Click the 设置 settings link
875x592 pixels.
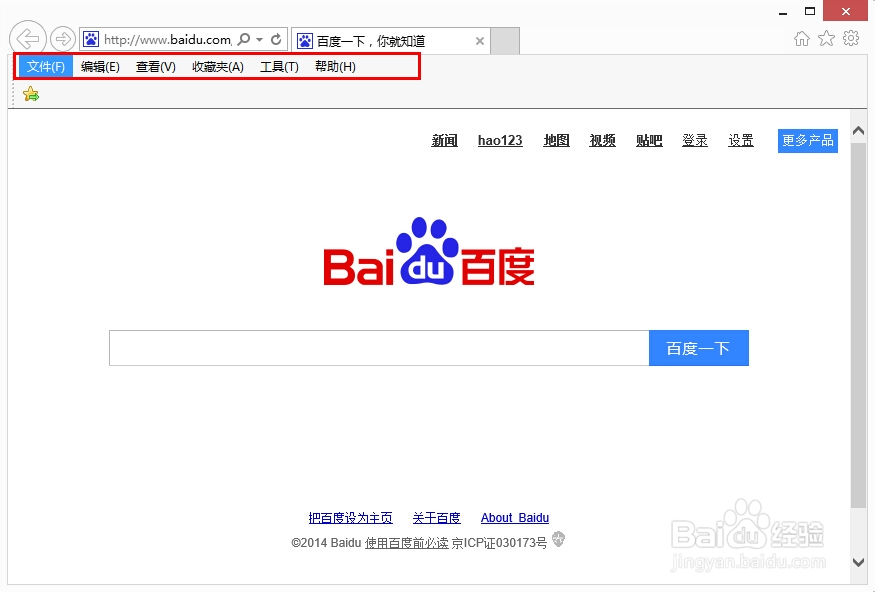(x=741, y=141)
